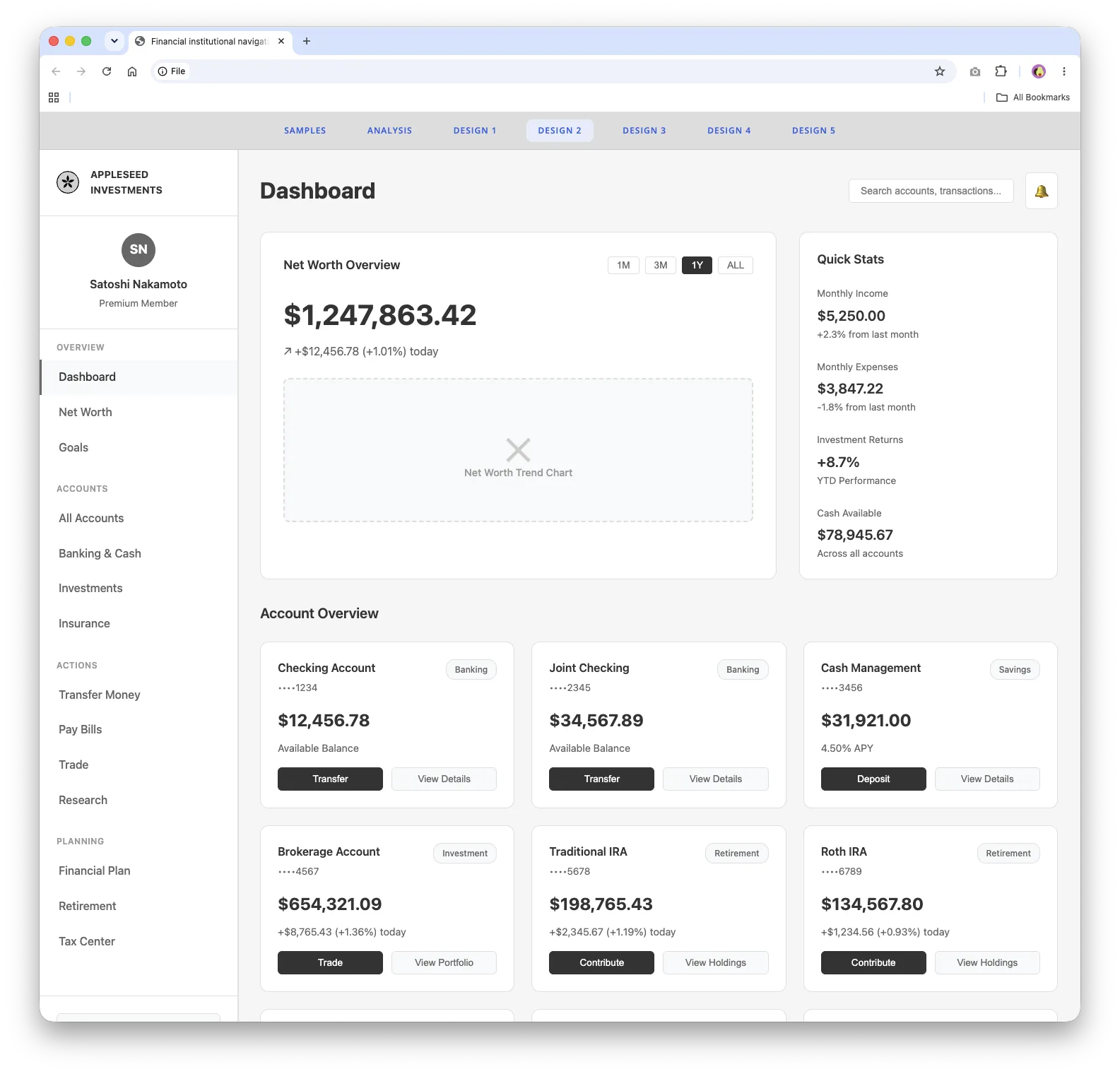1120x1074 pixels.
Task: Switch to the Design 5 tab
Action: coord(814,131)
